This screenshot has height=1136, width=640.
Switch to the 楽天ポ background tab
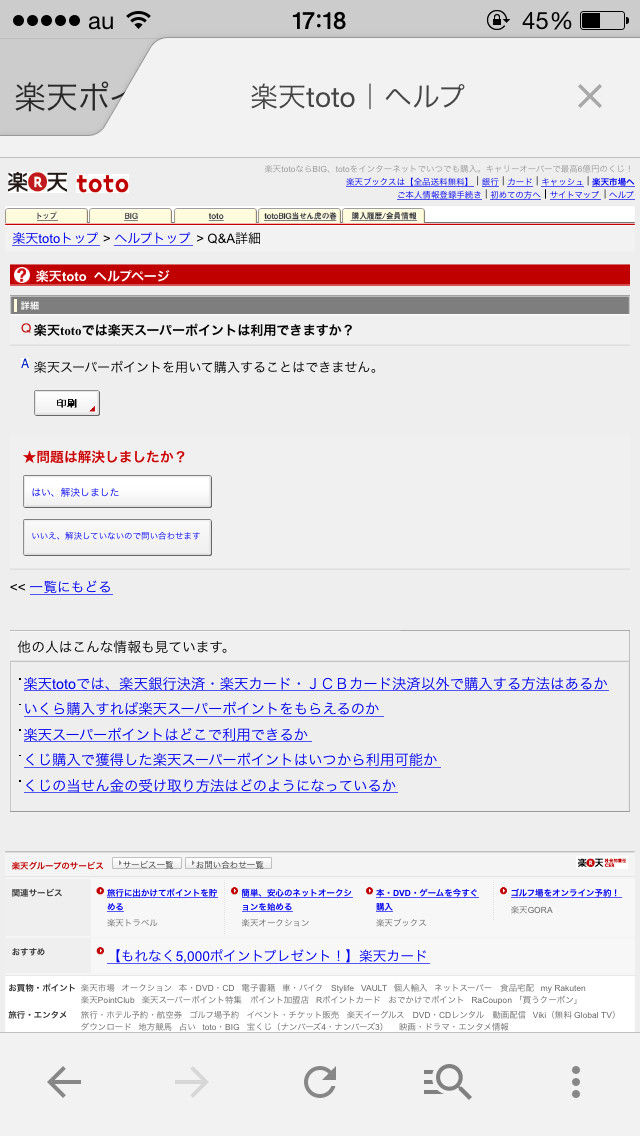pyautogui.click(x=69, y=97)
